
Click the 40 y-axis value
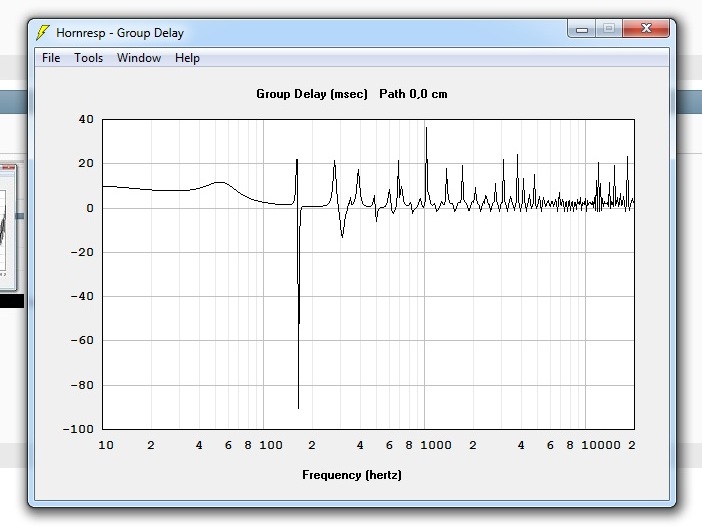pyautogui.click(x=86, y=119)
